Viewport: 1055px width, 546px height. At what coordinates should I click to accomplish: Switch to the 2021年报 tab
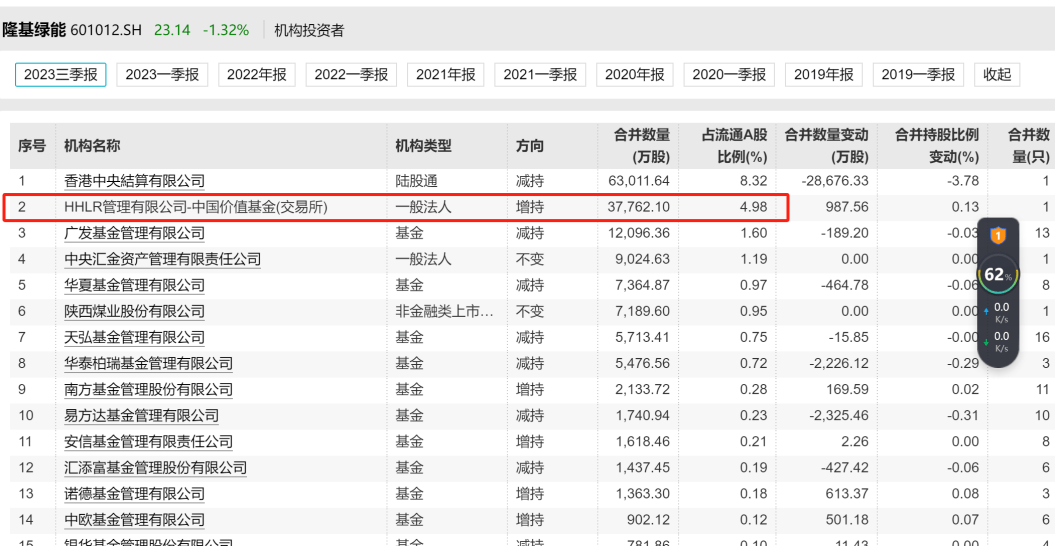445,74
